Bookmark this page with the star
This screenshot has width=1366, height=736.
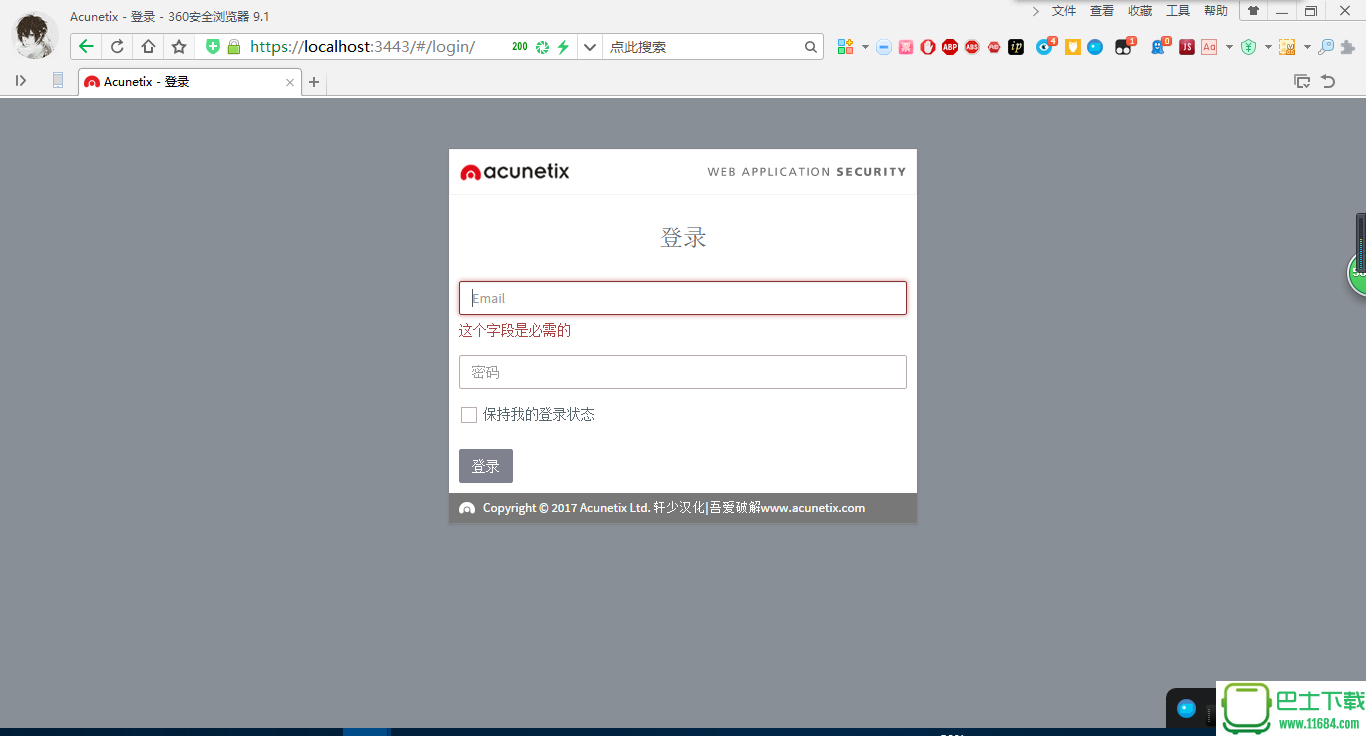pos(179,46)
